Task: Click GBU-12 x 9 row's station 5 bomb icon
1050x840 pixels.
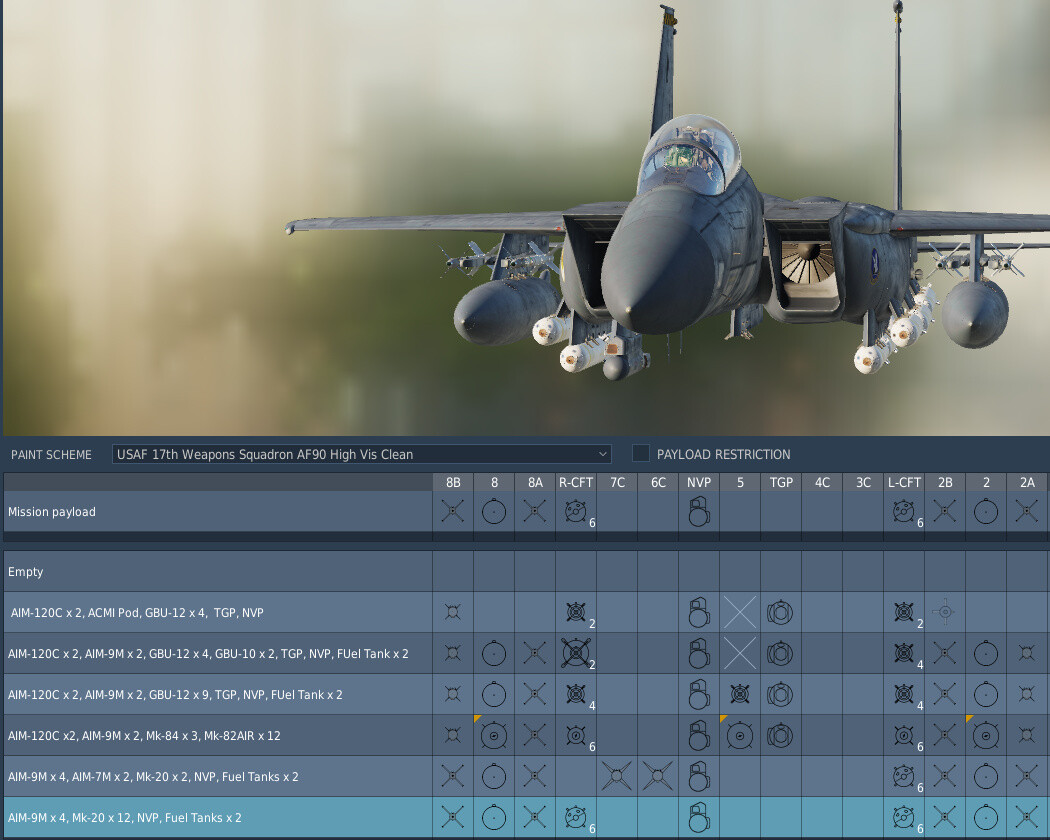Action: point(740,694)
